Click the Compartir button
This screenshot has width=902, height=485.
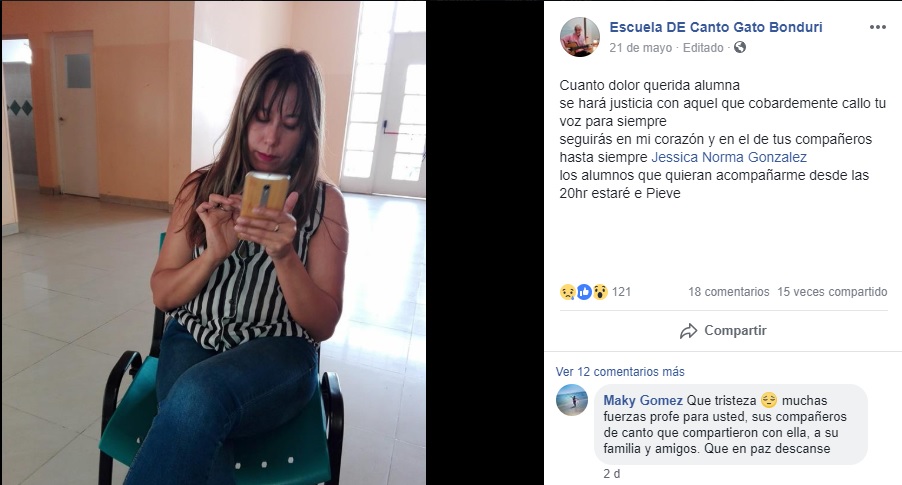click(723, 331)
